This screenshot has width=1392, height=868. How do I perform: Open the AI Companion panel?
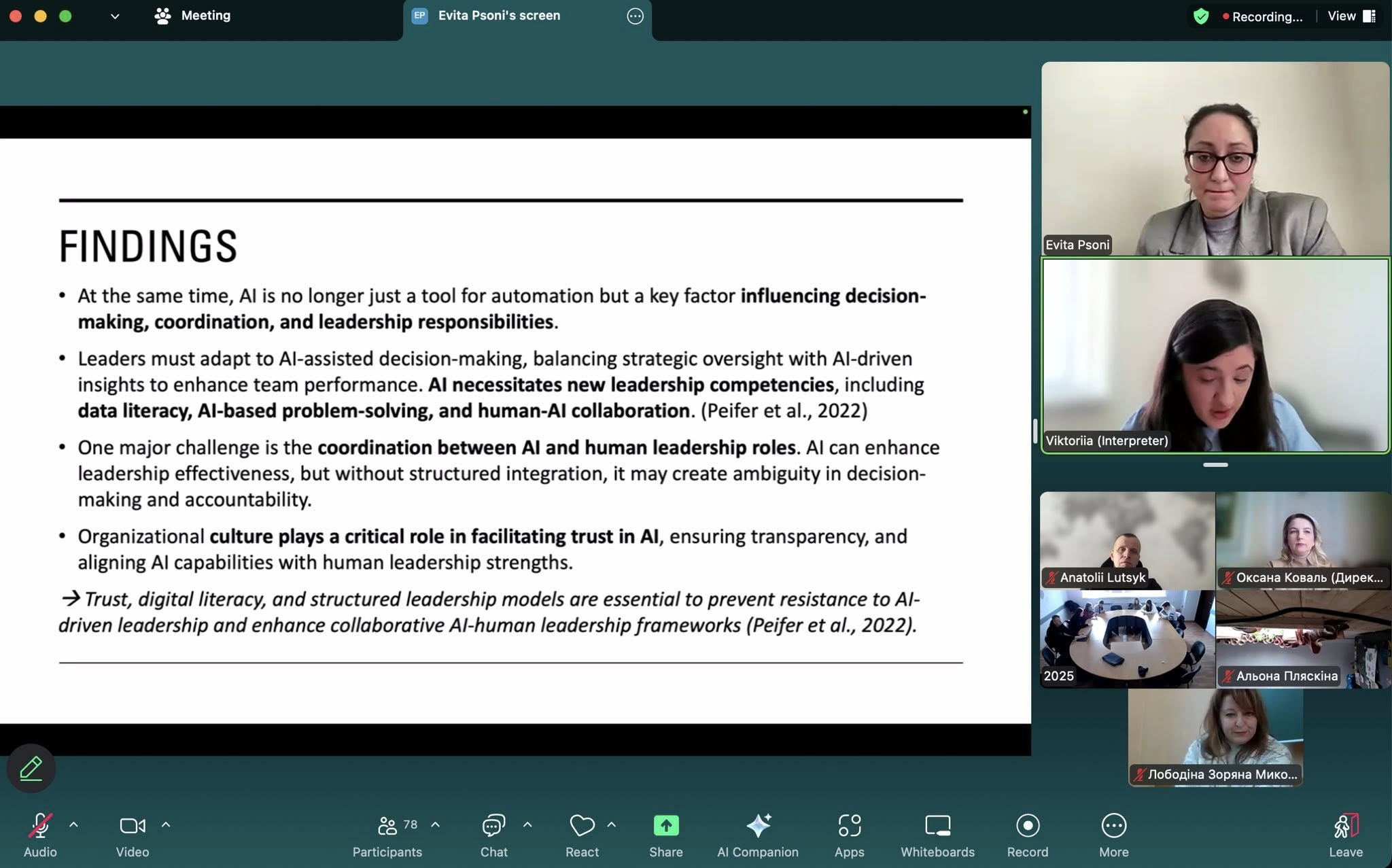(758, 826)
